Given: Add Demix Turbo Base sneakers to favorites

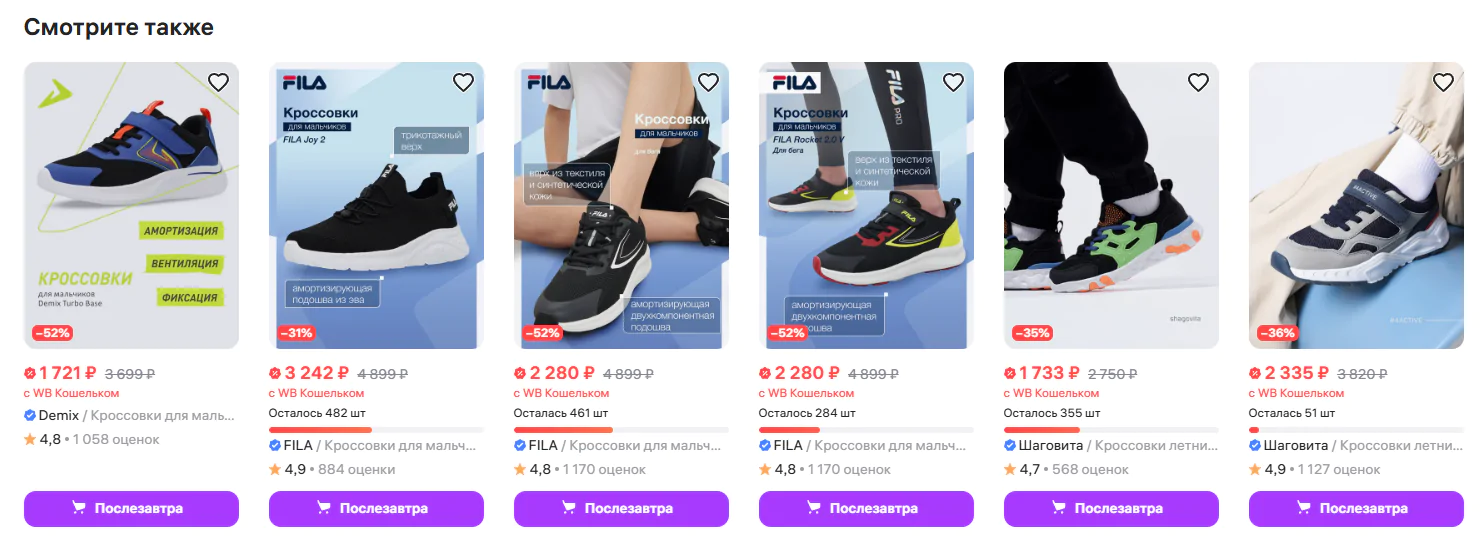Looking at the screenshot, I should pyautogui.click(x=218, y=83).
